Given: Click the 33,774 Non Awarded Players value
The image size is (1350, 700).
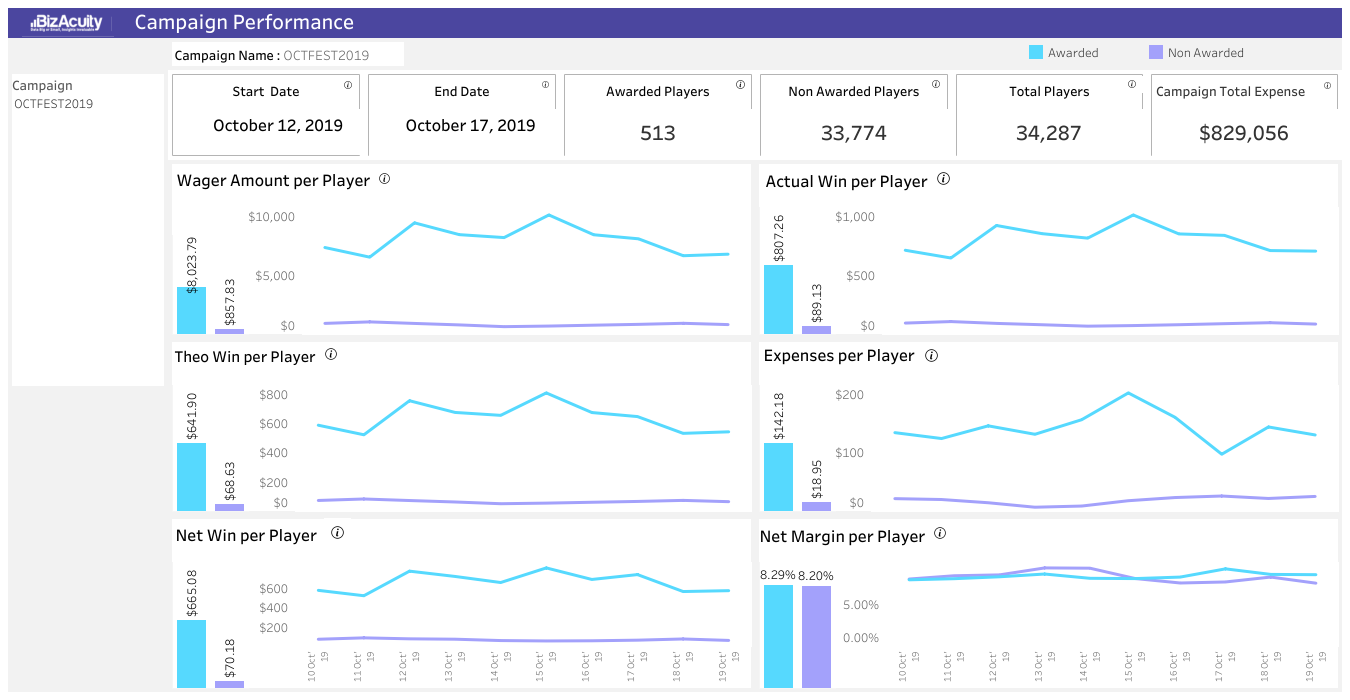Looking at the screenshot, I should coord(853,133).
